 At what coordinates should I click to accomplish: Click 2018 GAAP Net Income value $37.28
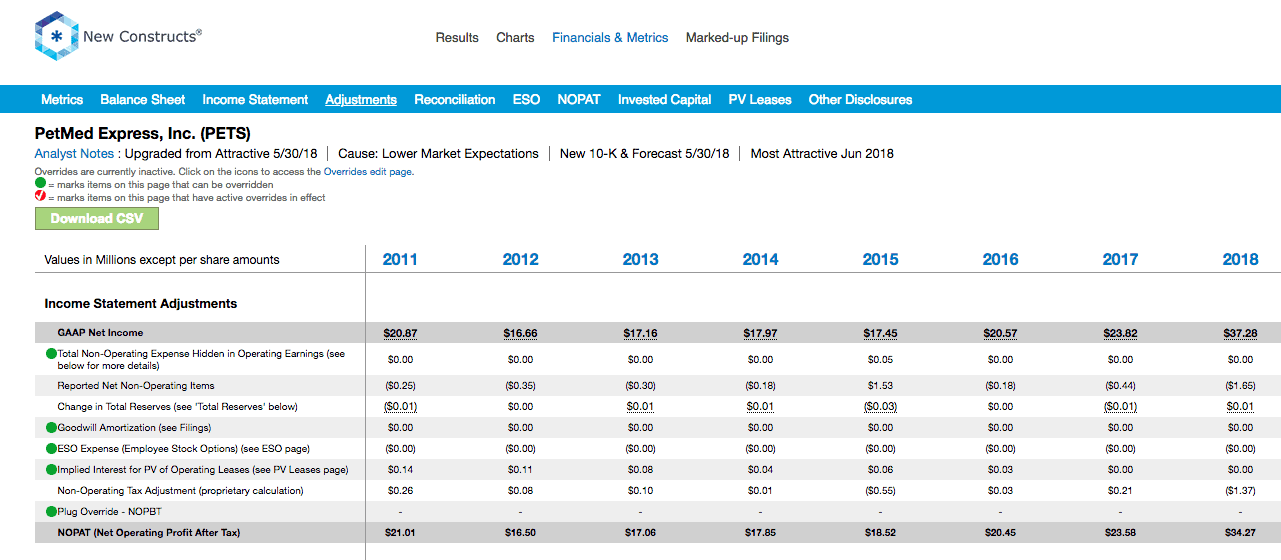(1240, 333)
